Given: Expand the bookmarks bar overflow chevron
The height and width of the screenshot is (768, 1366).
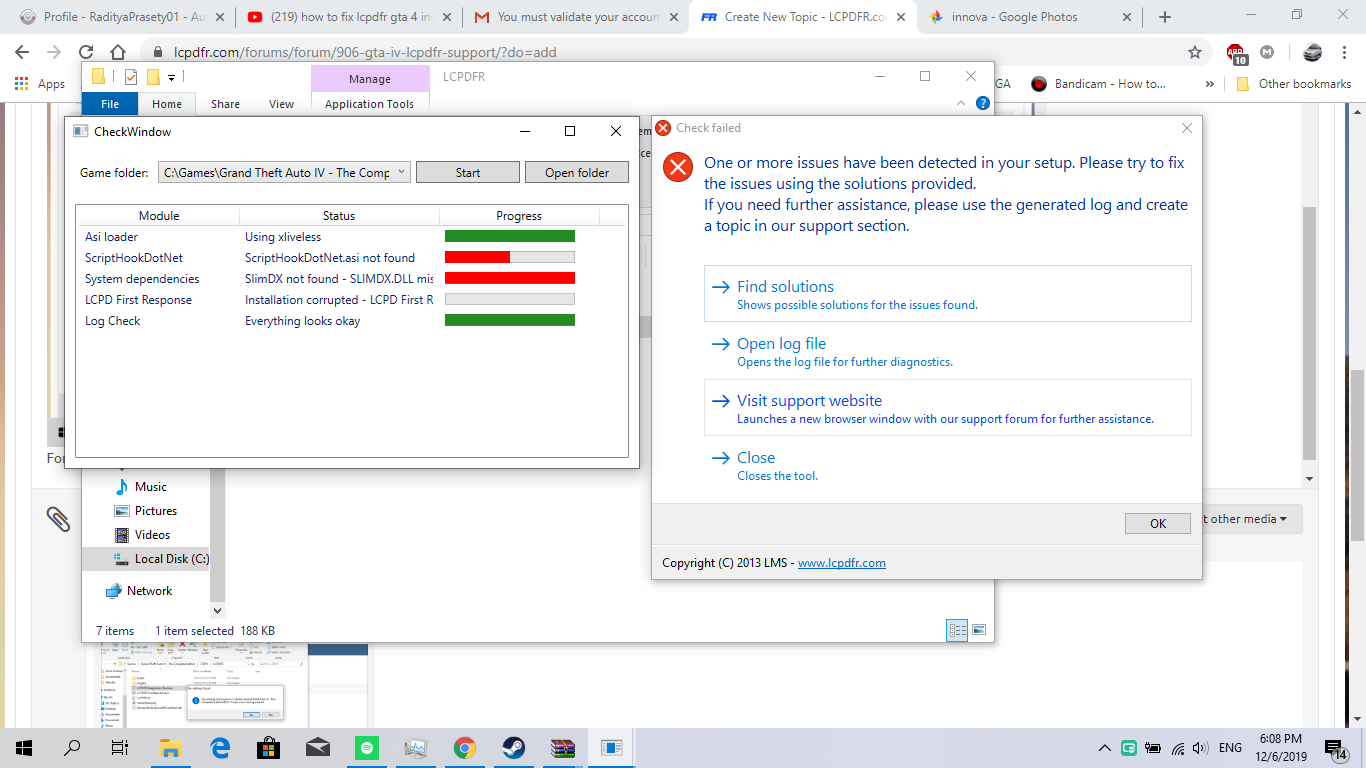Looking at the screenshot, I should 1210,84.
